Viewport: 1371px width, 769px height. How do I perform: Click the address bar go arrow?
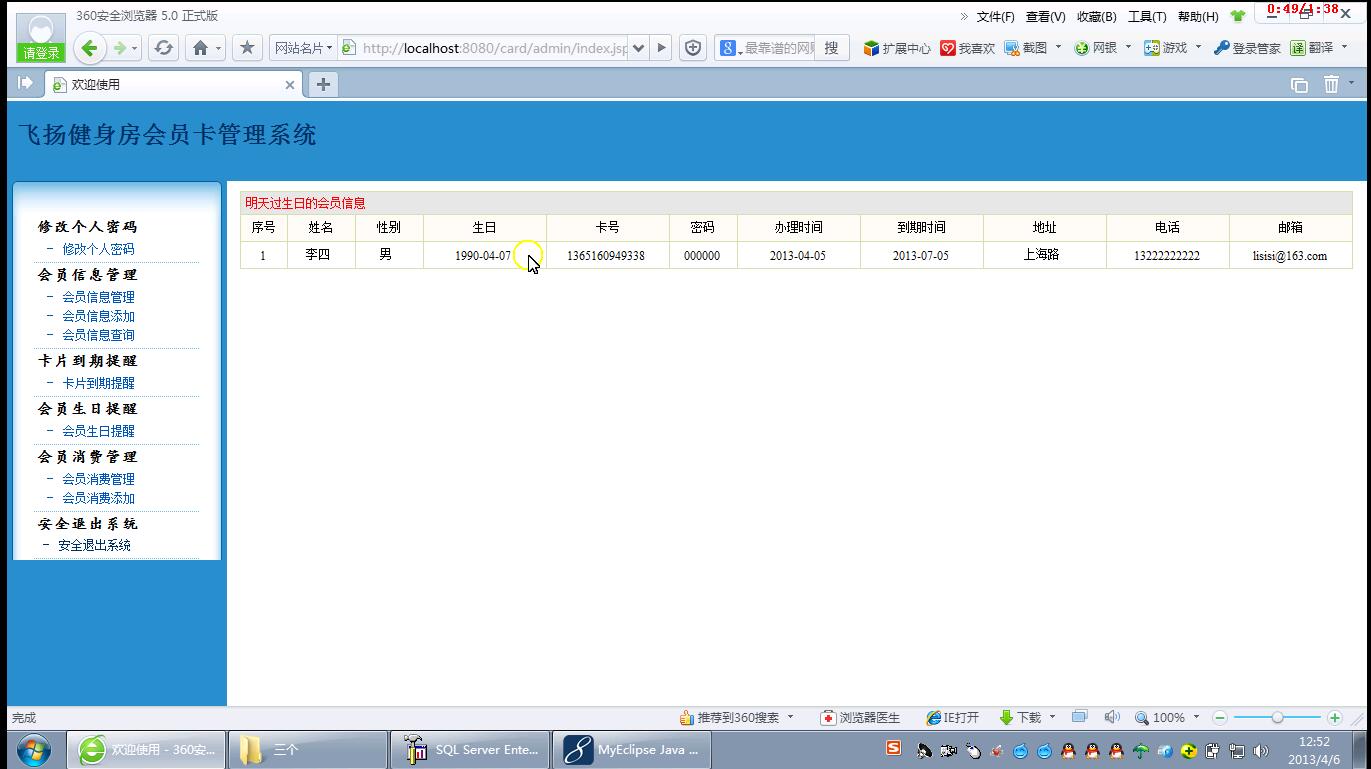pyautogui.click(x=661, y=48)
